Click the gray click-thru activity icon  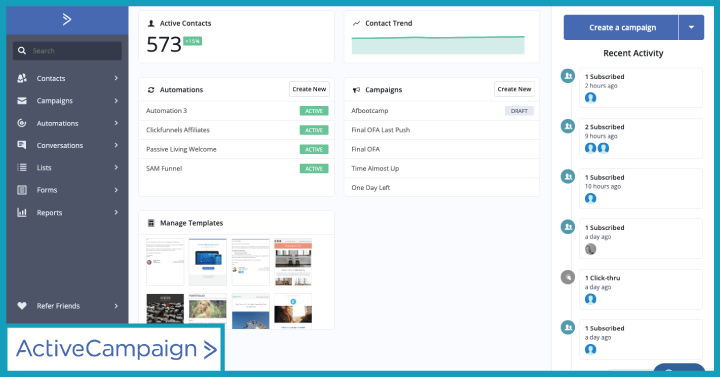coord(568,277)
